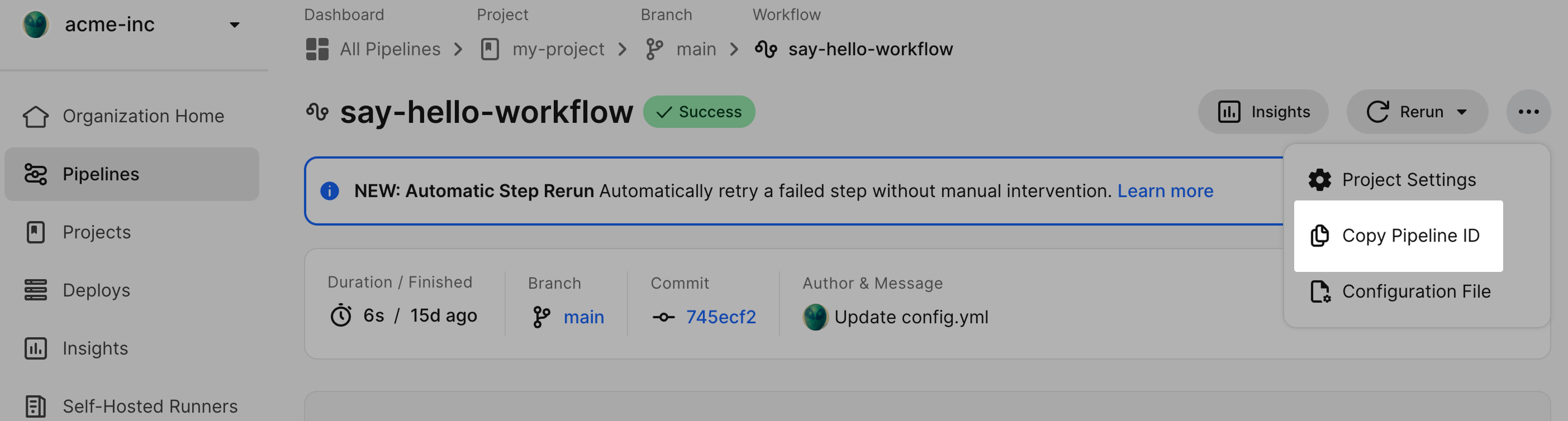The width and height of the screenshot is (1568, 421).
Task: Click the Project Settings gear icon
Action: click(x=1319, y=180)
